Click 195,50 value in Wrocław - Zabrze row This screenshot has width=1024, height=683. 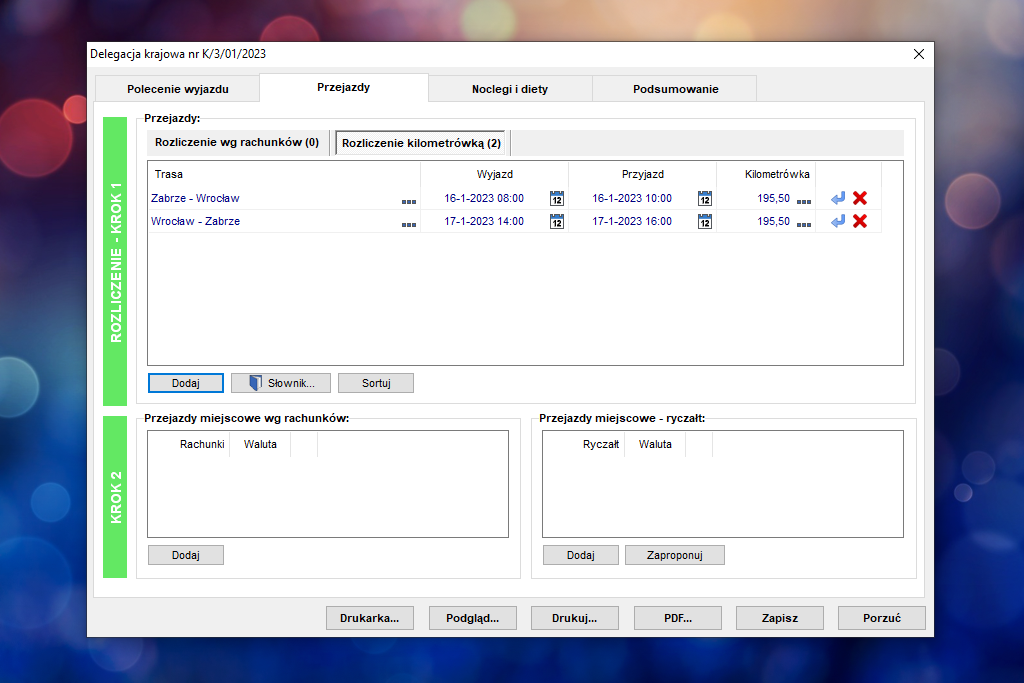(773, 221)
